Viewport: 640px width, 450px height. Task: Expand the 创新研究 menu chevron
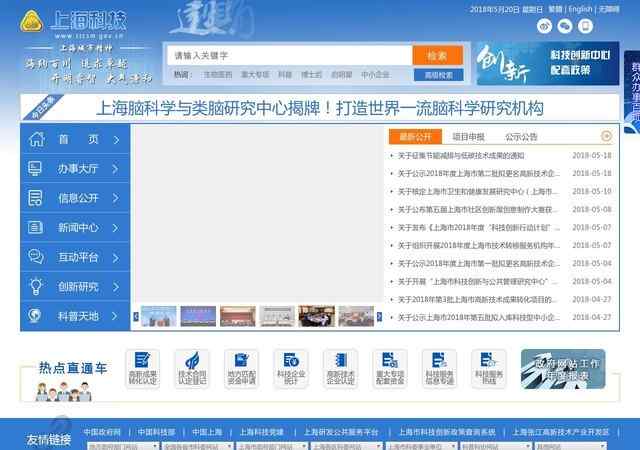[x=116, y=287]
